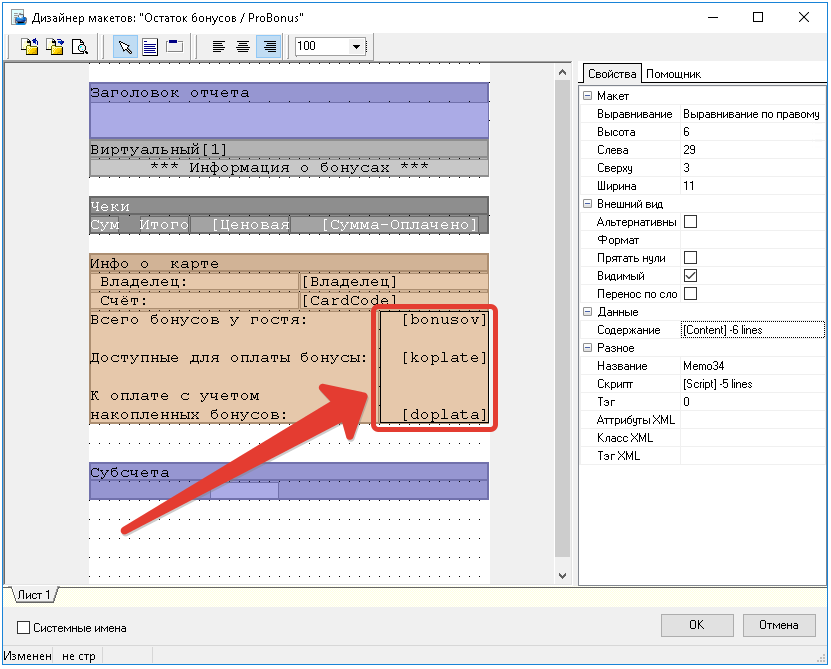
Task: Select the '*** Информация о бонусах ***' memo
Action: pyautogui.click(x=289, y=168)
